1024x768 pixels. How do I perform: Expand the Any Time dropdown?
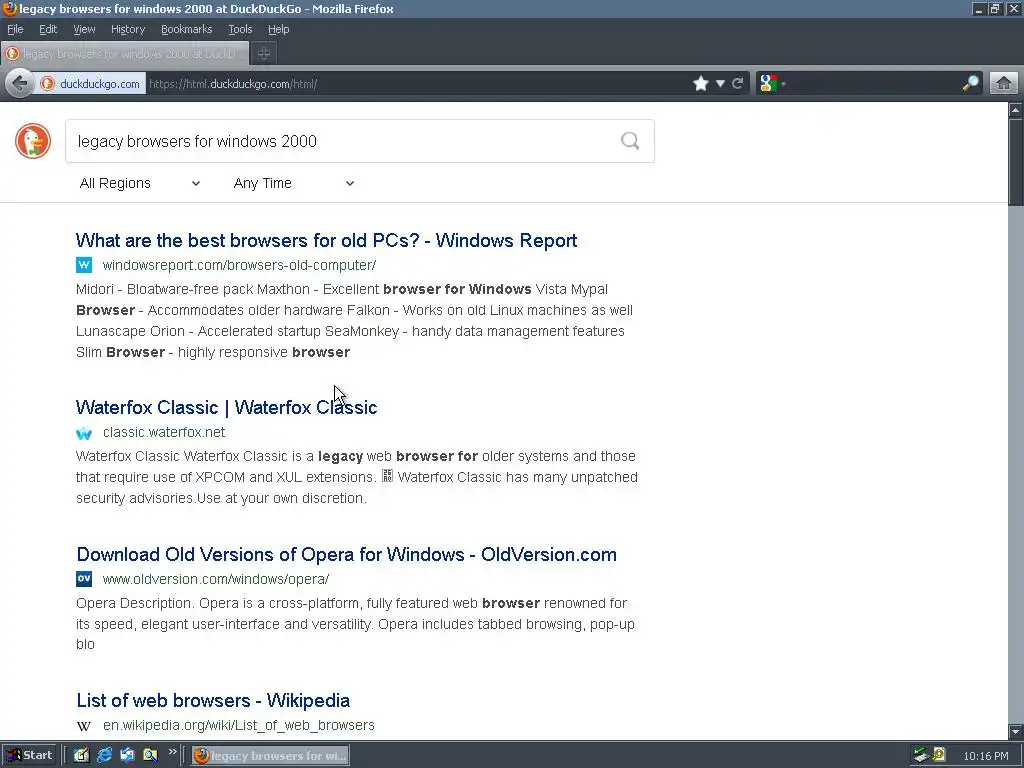coord(294,184)
